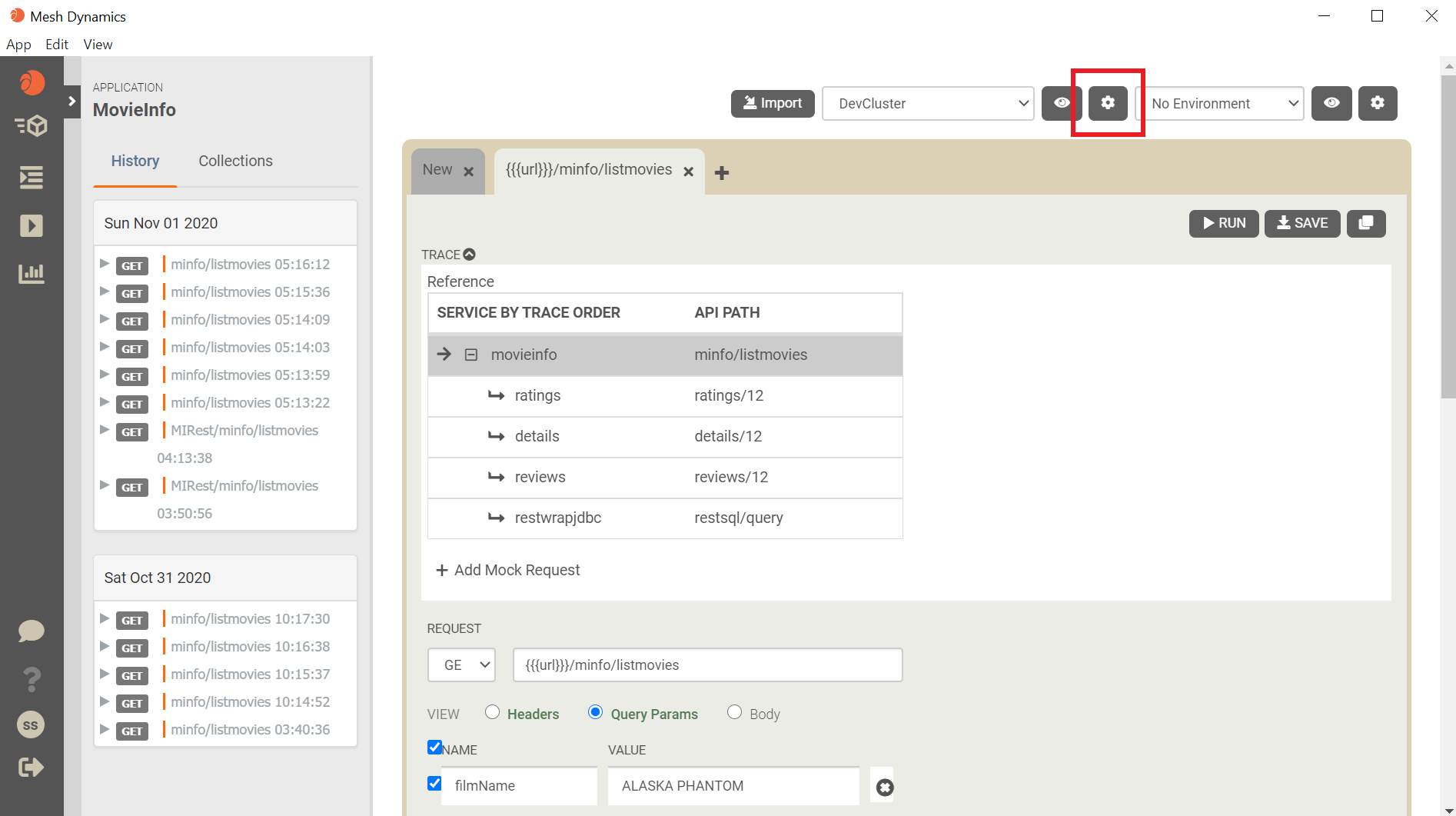Viewport: 1456px width, 816px height.
Task: View DevCluster details with eye icon
Action: [x=1062, y=103]
